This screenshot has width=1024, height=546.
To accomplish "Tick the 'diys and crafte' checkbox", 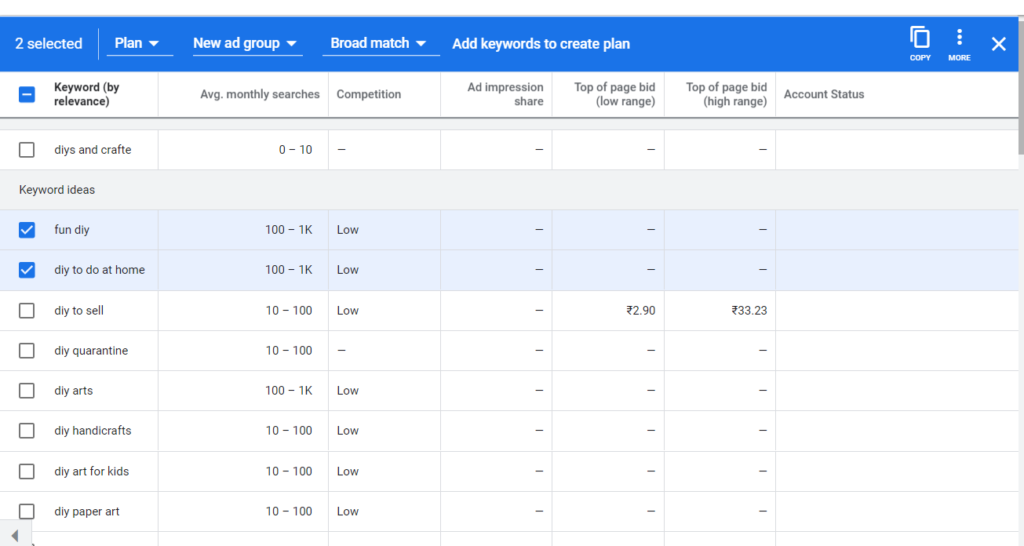I will coord(27,150).
